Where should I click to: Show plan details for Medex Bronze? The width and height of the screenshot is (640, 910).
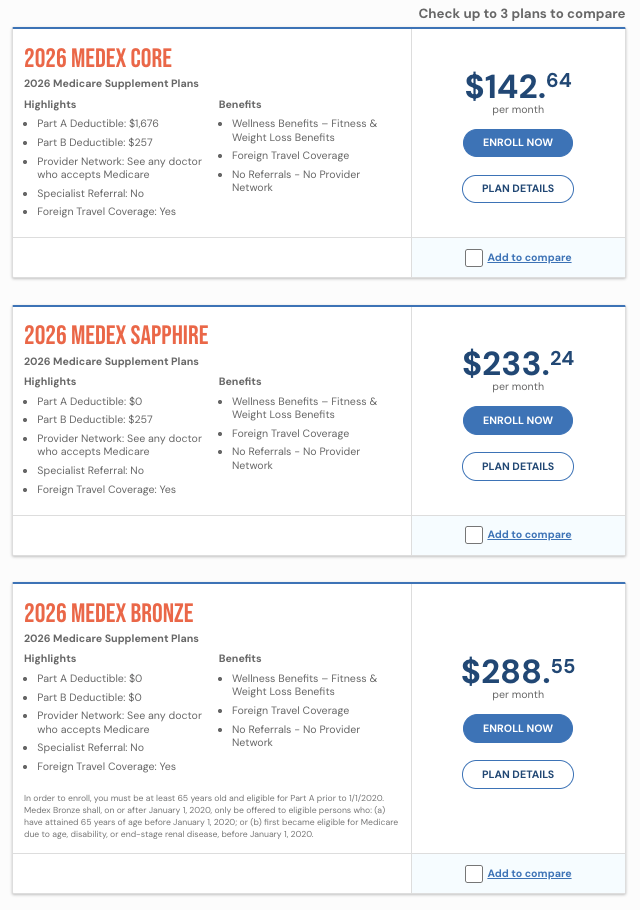[517, 775]
